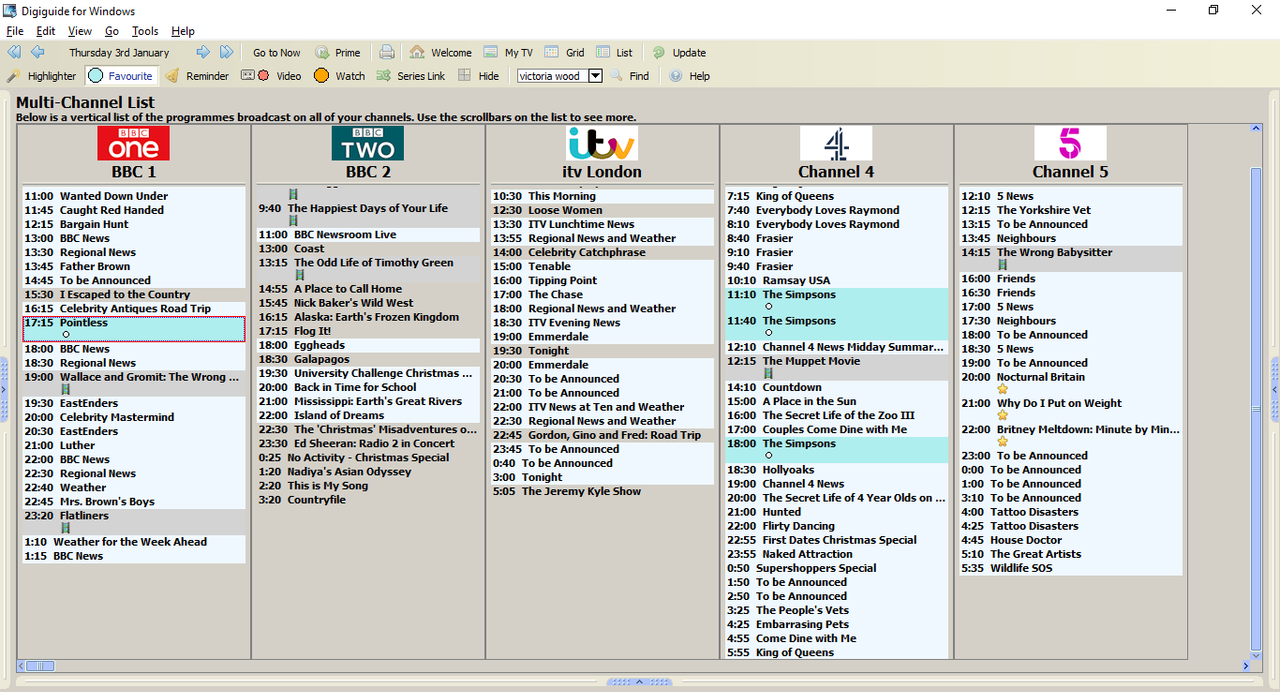Select EastEnders at 19:30

(x=134, y=404)
